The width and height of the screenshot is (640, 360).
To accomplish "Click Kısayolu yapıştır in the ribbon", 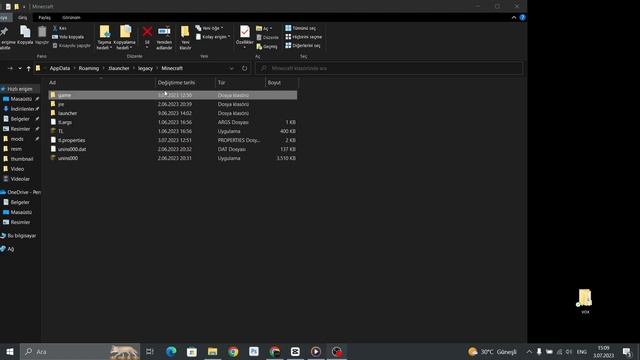I will (x=71, y=46).
